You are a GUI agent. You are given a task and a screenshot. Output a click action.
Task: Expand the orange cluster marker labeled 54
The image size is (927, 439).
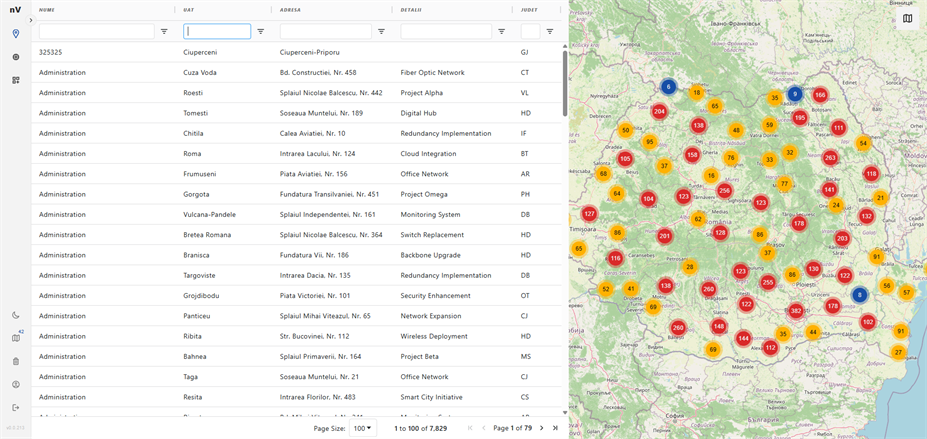pos(864,143)
